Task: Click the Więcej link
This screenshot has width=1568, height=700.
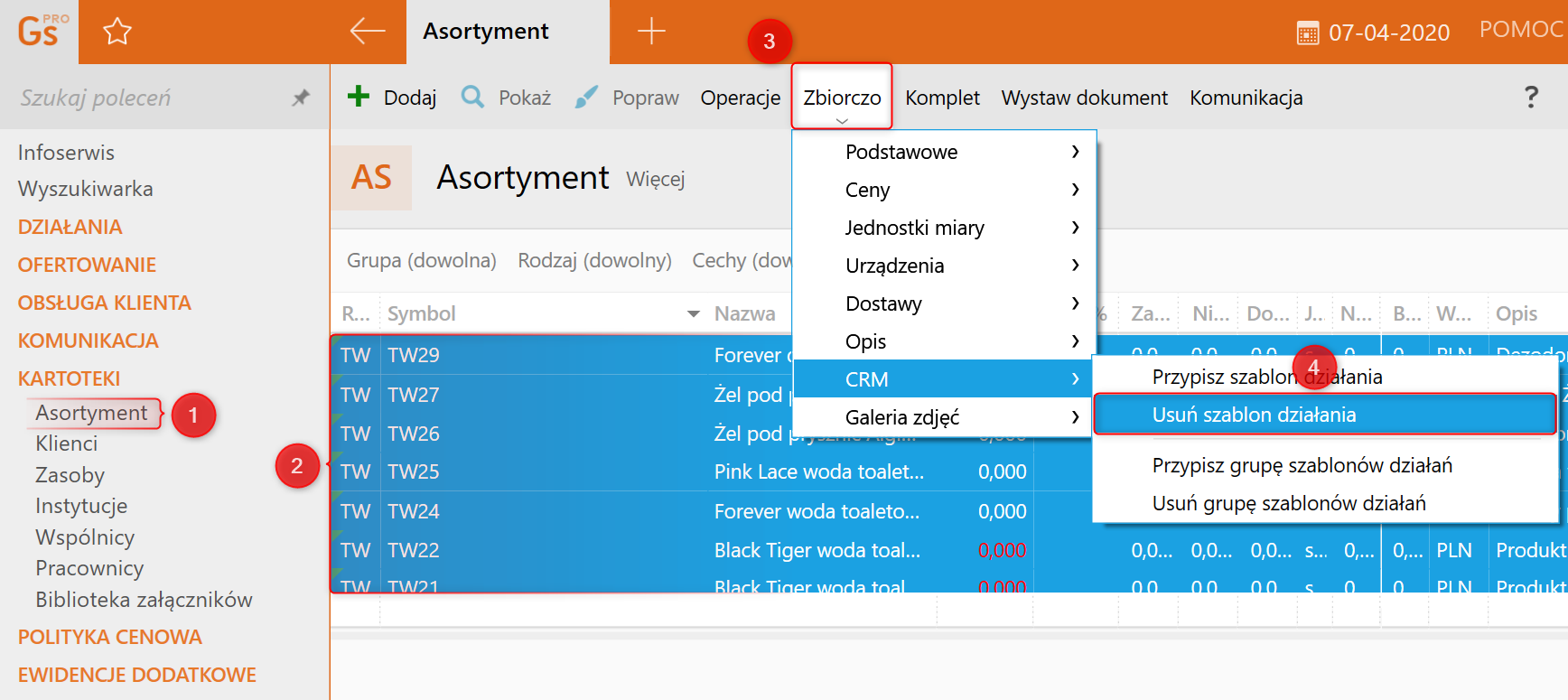Action: 656,179
